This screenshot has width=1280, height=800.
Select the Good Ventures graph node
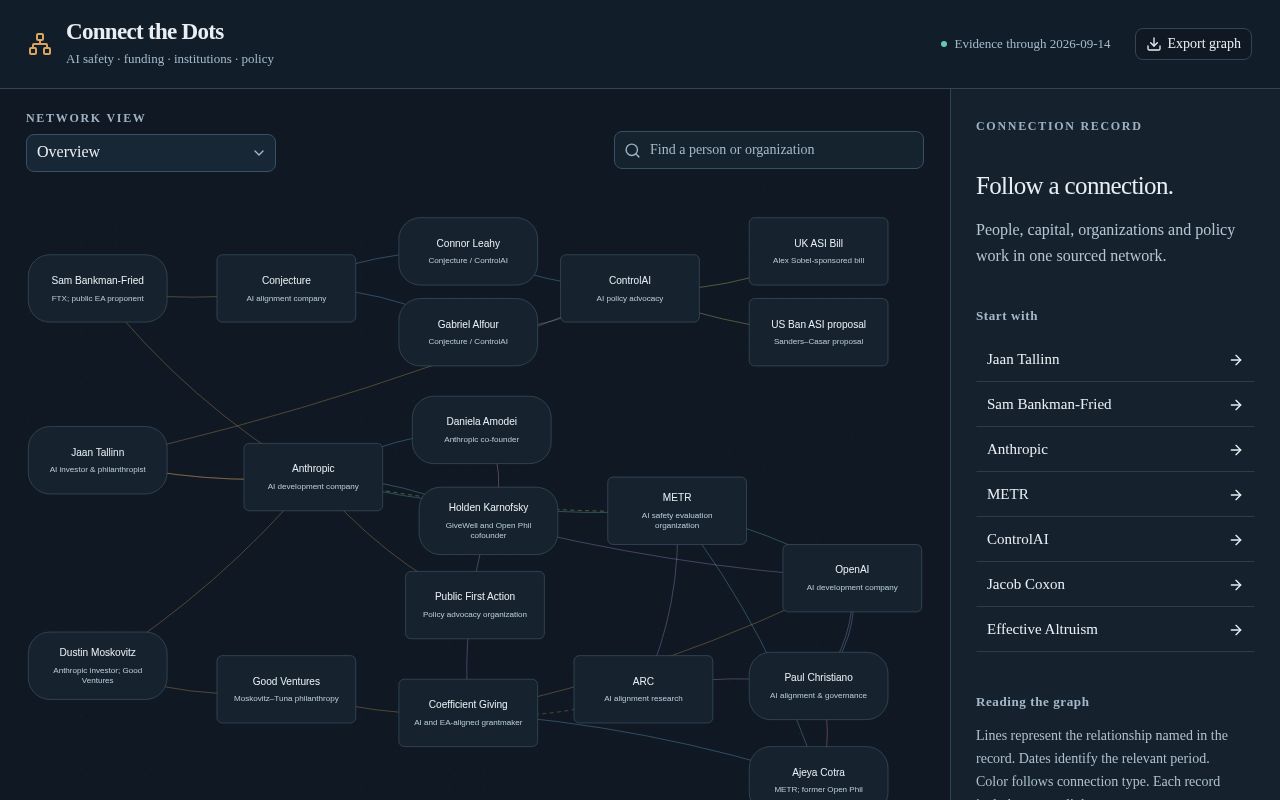(286, 689)
